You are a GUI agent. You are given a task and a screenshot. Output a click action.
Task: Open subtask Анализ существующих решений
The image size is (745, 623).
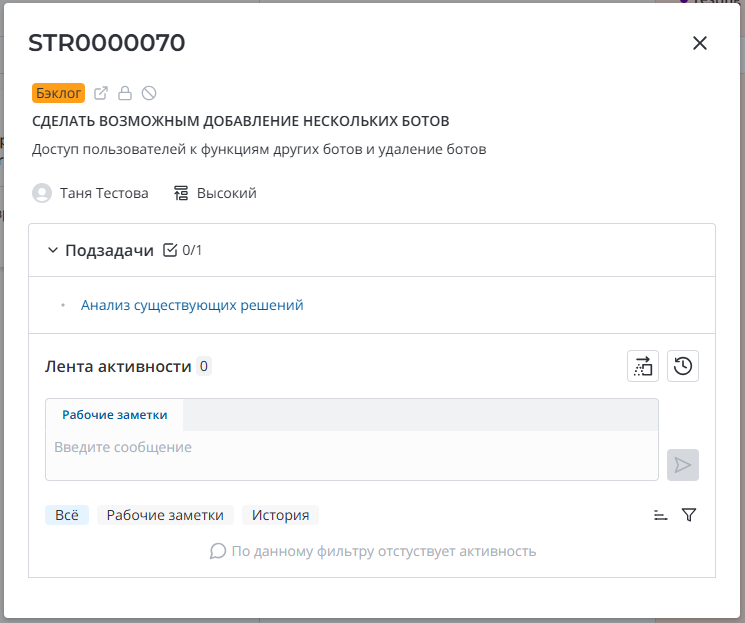(192, 305)
